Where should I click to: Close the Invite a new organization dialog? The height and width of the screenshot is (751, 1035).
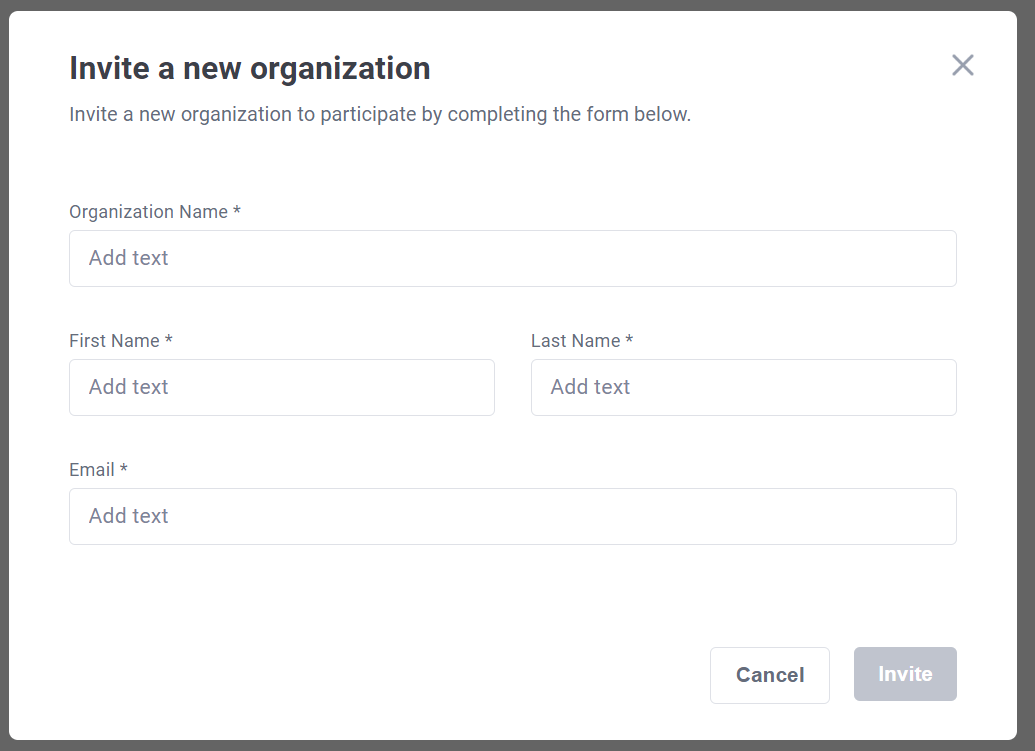coord(962,66)
